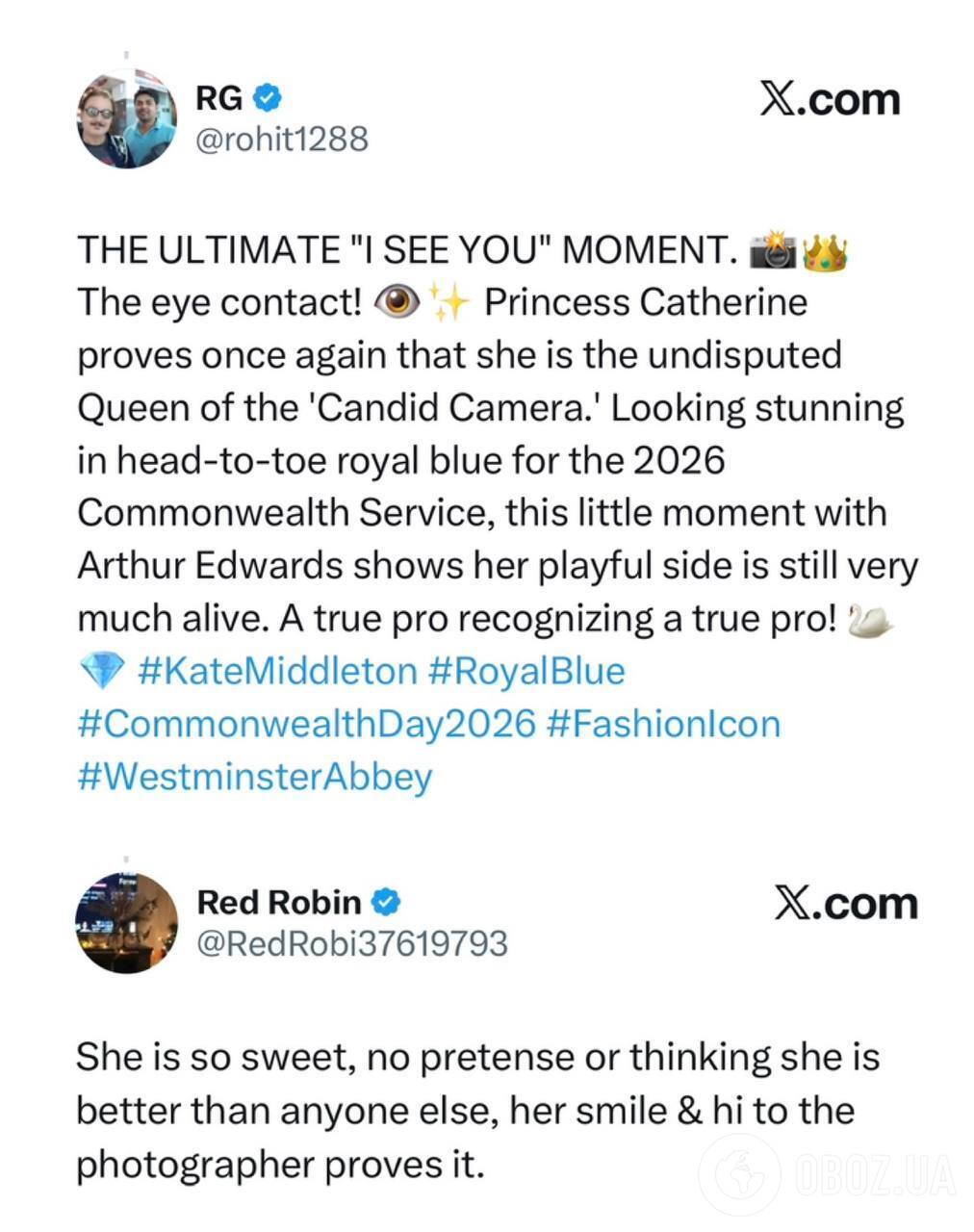The height and width of the screenshot is (1232, 974).
Task: Click the X.com logo beside RG's post
Action: [x=830, y=100]
